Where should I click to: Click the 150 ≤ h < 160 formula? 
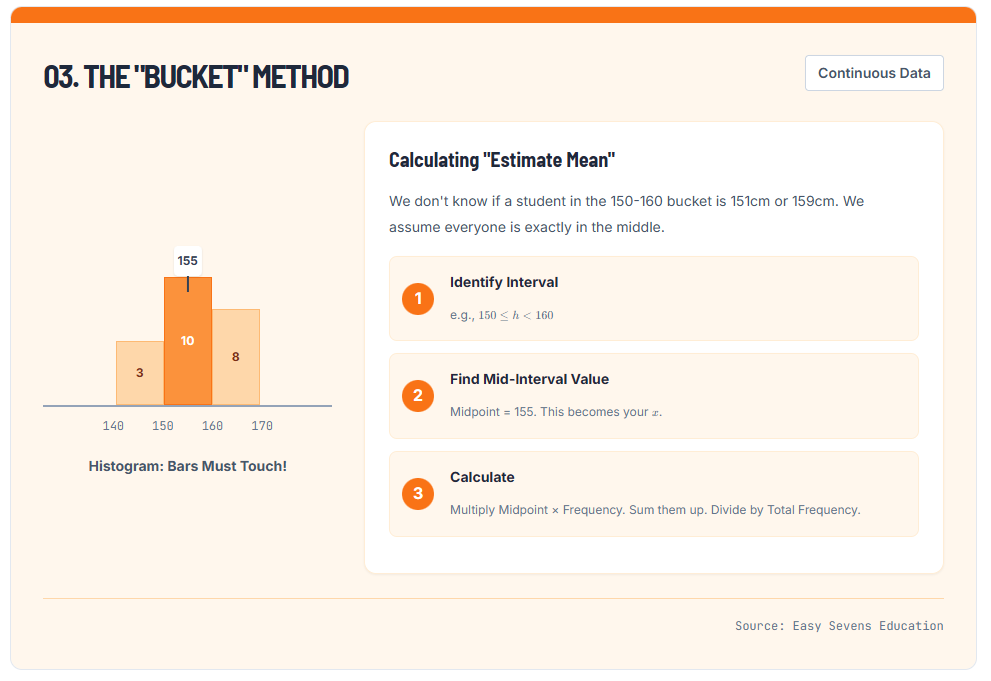click(x=515, y=315)
